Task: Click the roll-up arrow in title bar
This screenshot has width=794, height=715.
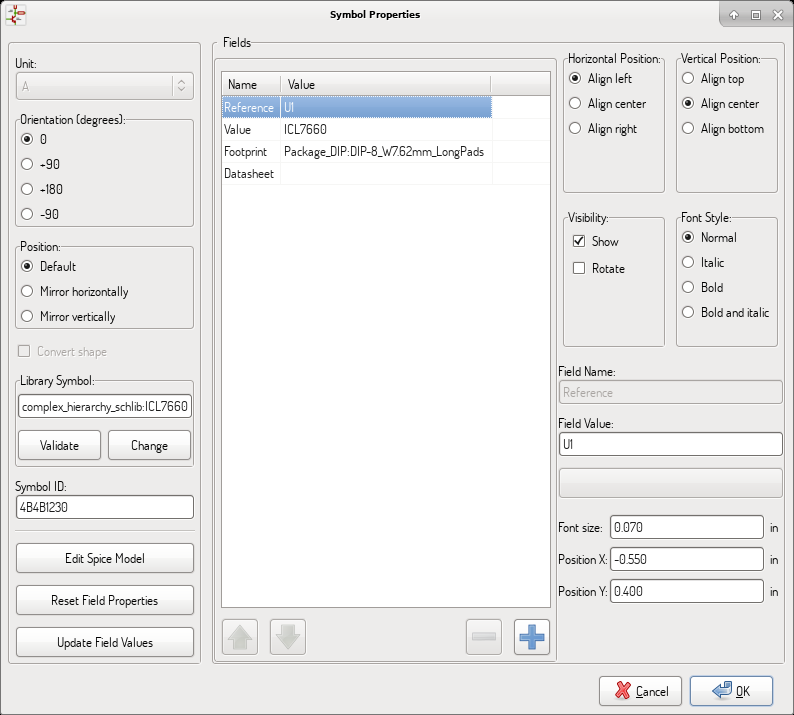Action: pos(733,15)
